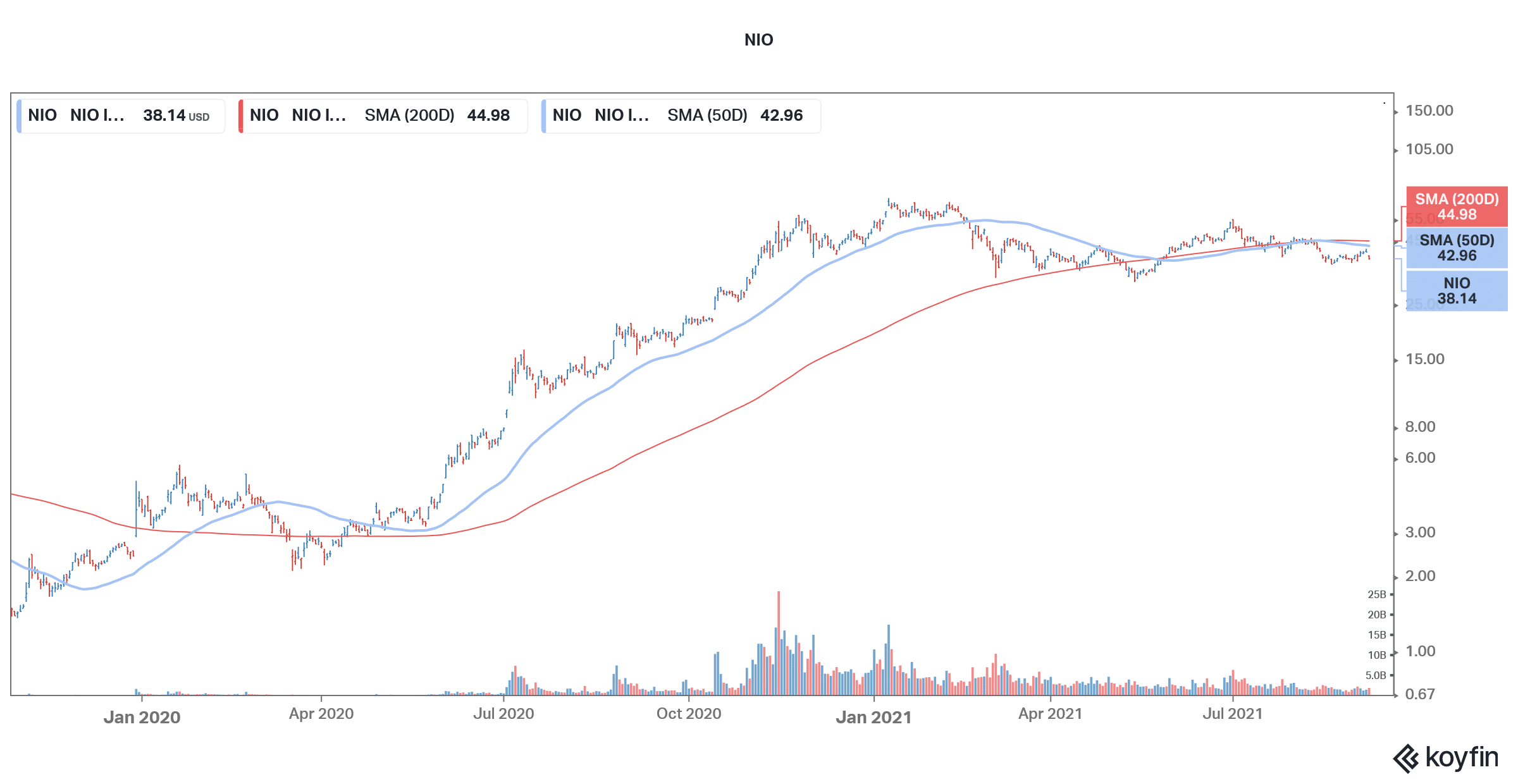1518x784 pixels.
Task: Click the 6.00 price axis label
Action: tap(1420, 458)
